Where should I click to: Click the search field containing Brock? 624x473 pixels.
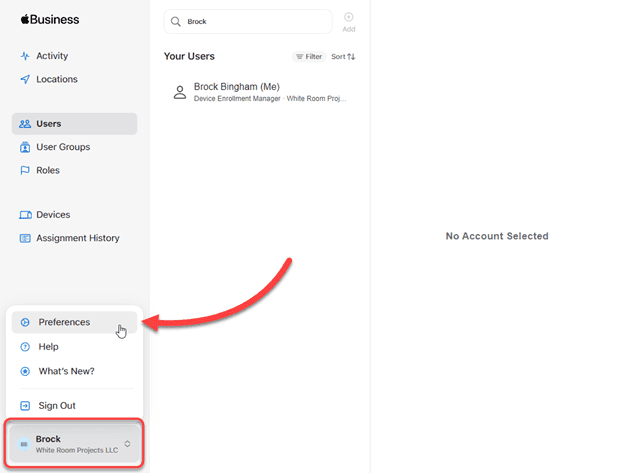(x=248, y=21)
